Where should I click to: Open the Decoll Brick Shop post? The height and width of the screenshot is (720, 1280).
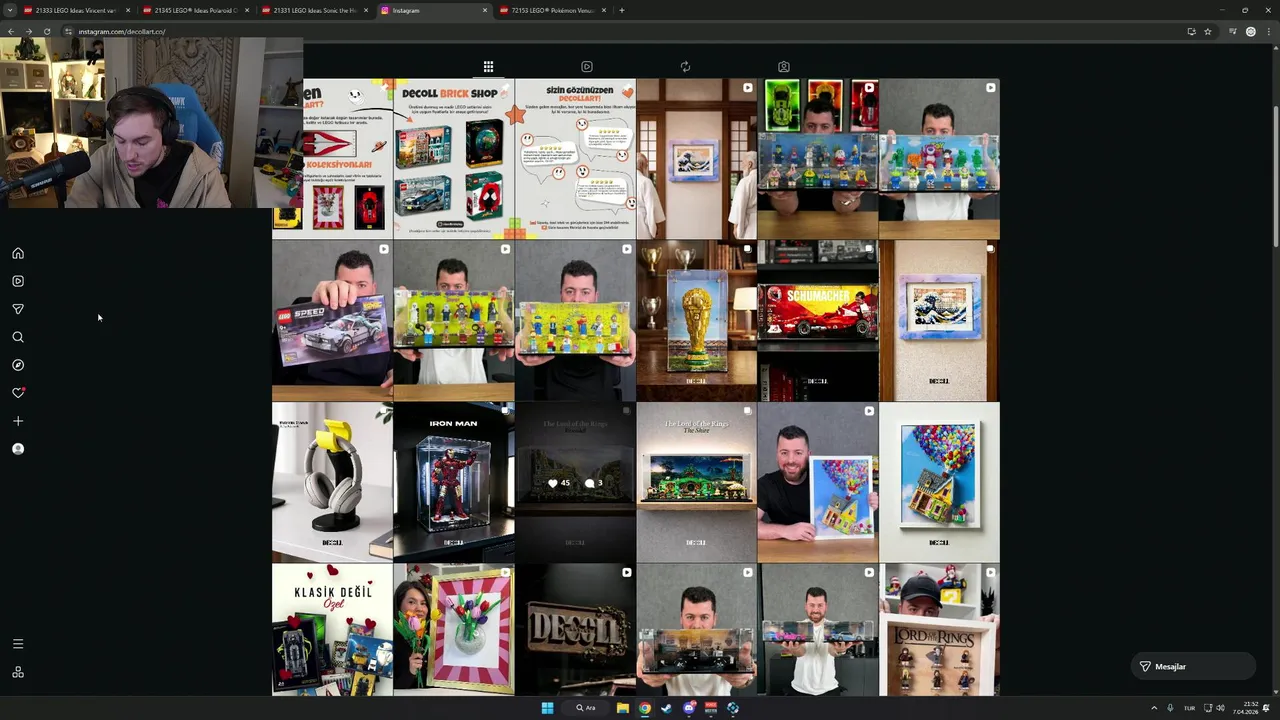454,158
